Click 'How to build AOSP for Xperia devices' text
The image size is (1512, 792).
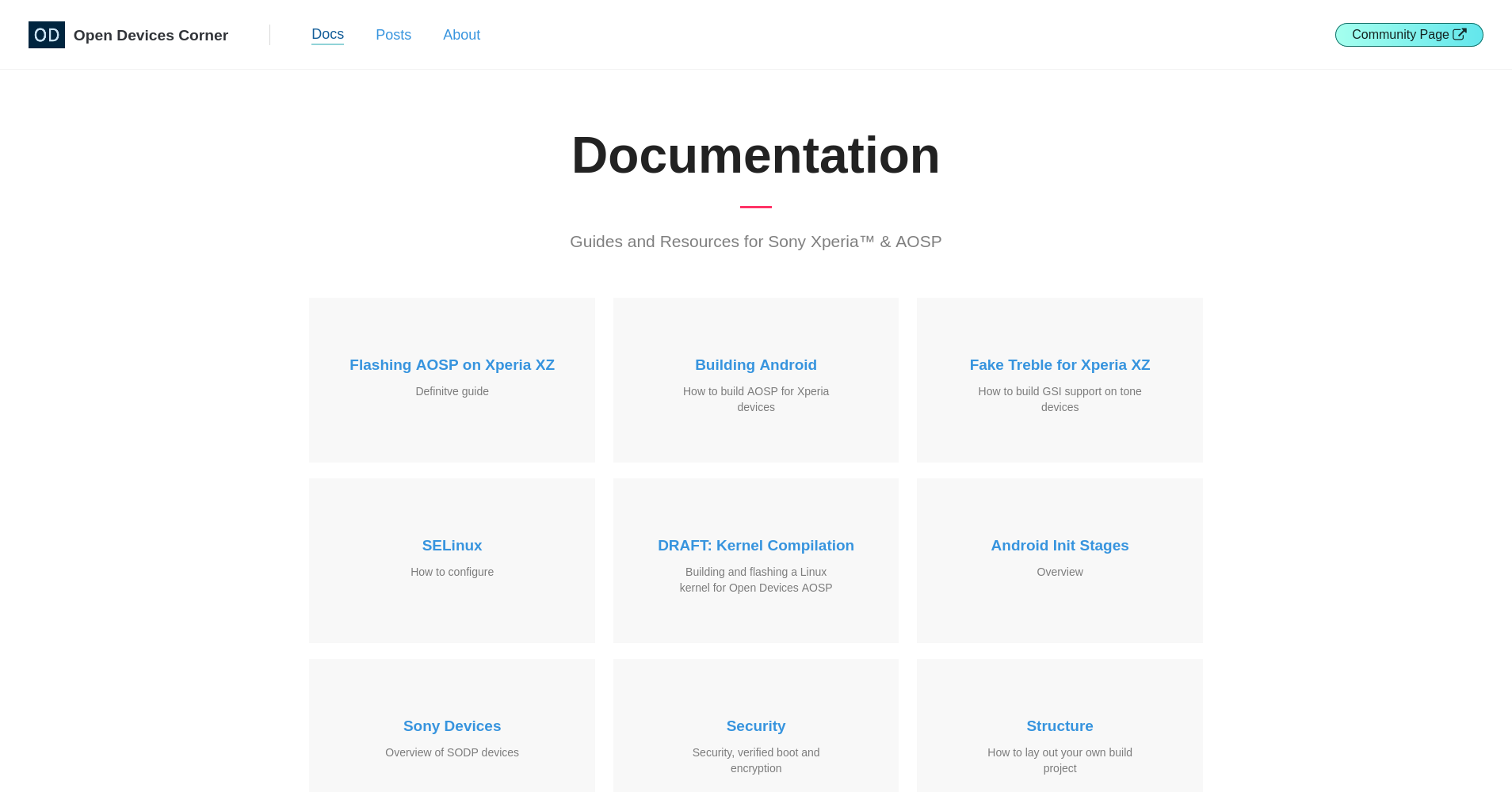pos(756,399)
